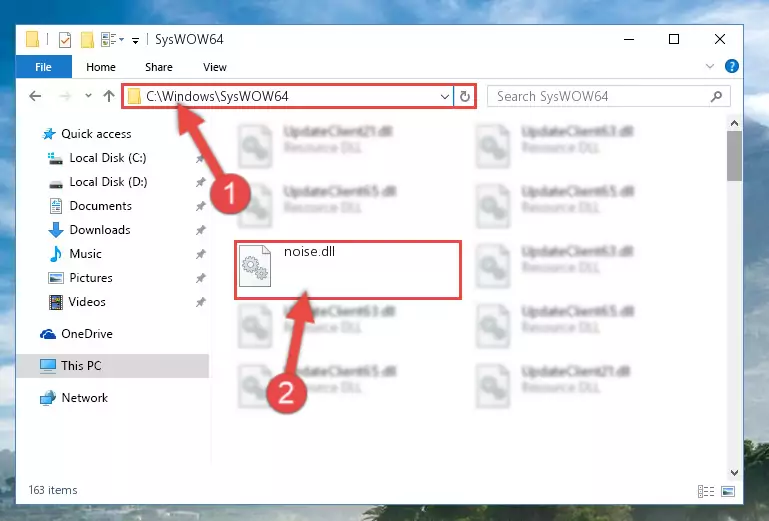The width and height of the screenshot is (769, 521).
Task: Click the magnifier search icon
Action: [x=716, y=96]
